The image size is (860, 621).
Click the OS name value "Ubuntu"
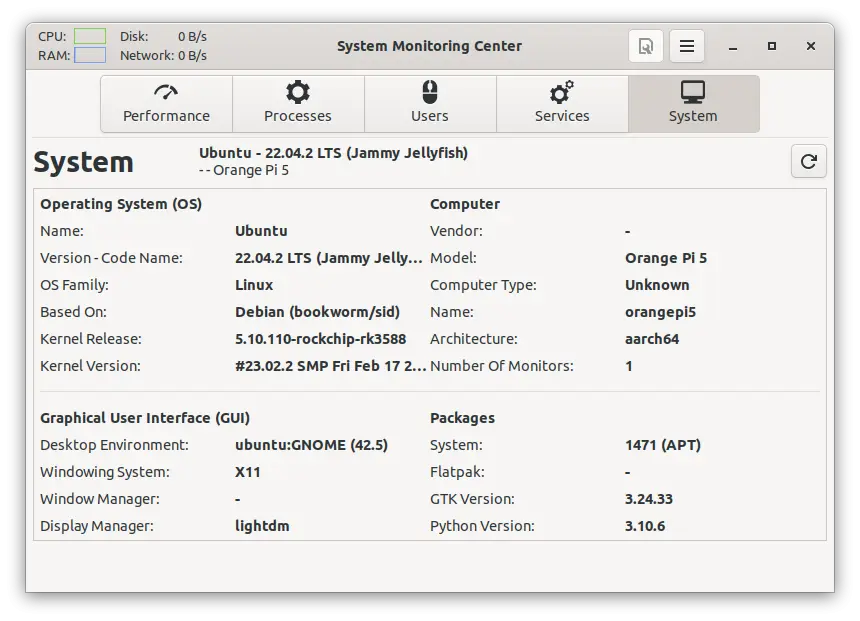pyautogui.click(x=261, y=231)
